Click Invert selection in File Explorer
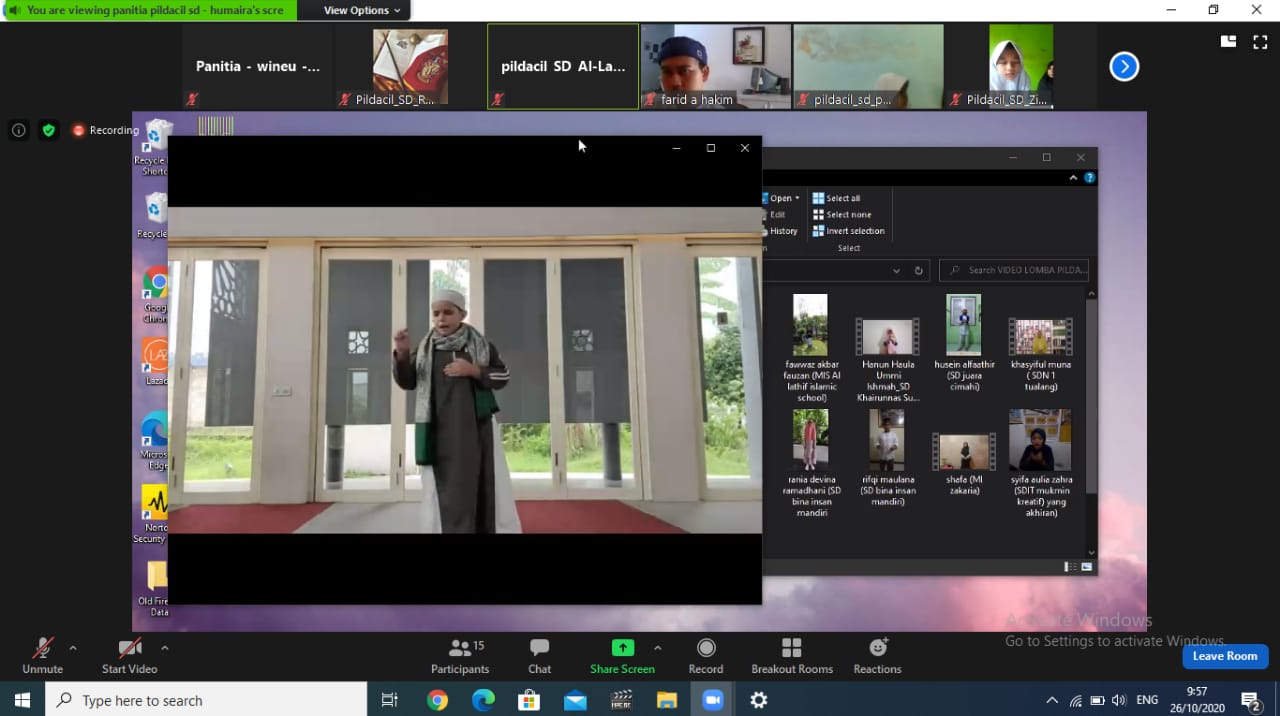Image resolution: width=1280 pixels, height=716 pixels. click(x=849, y=231)
